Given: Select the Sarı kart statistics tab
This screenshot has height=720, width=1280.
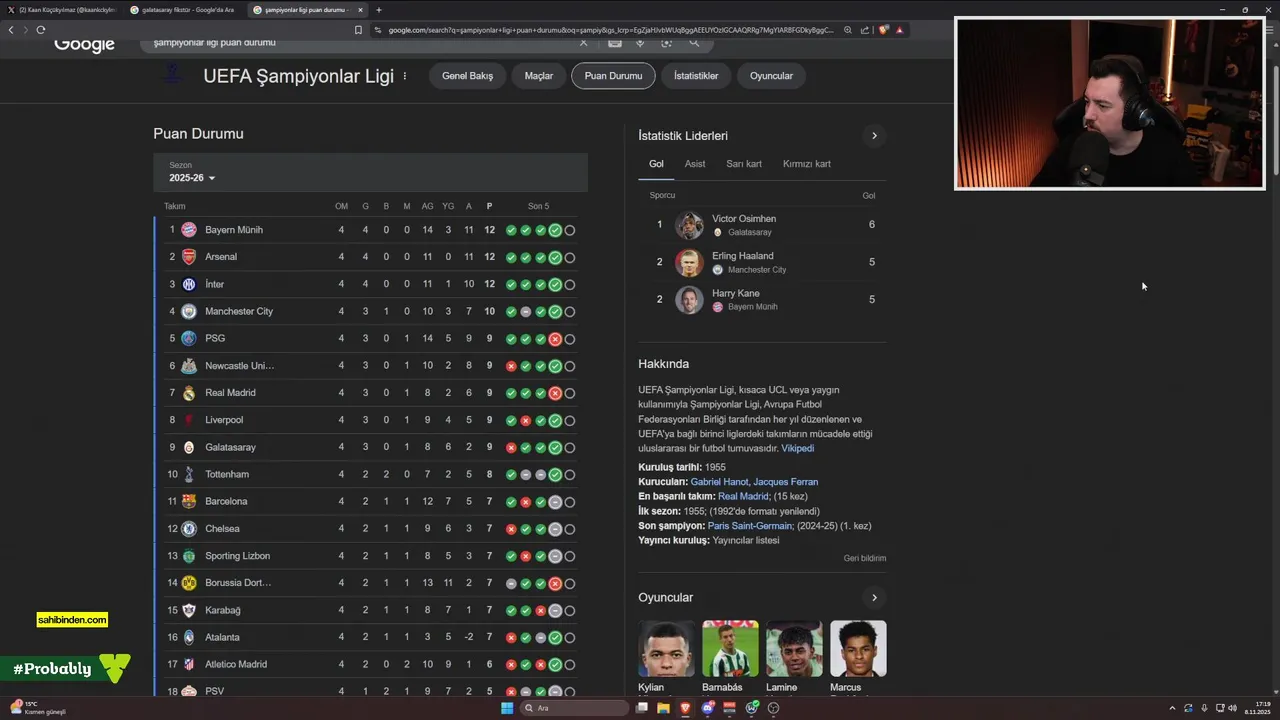Looking at the screenshot, I should 744,164.
